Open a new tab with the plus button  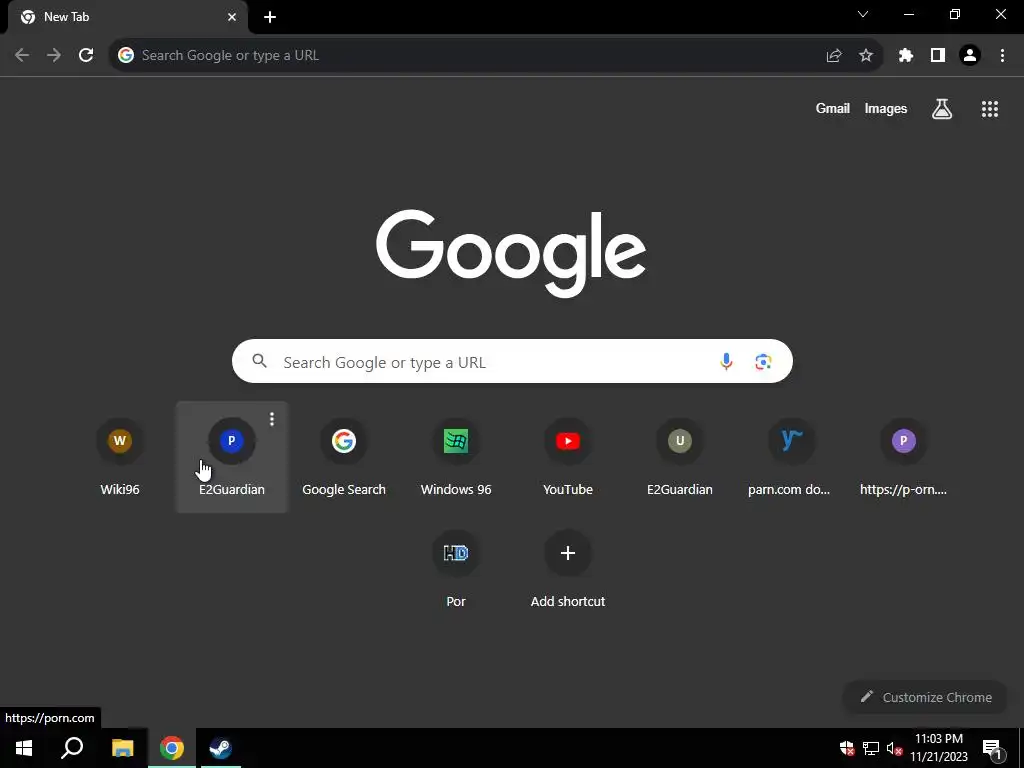270,17
